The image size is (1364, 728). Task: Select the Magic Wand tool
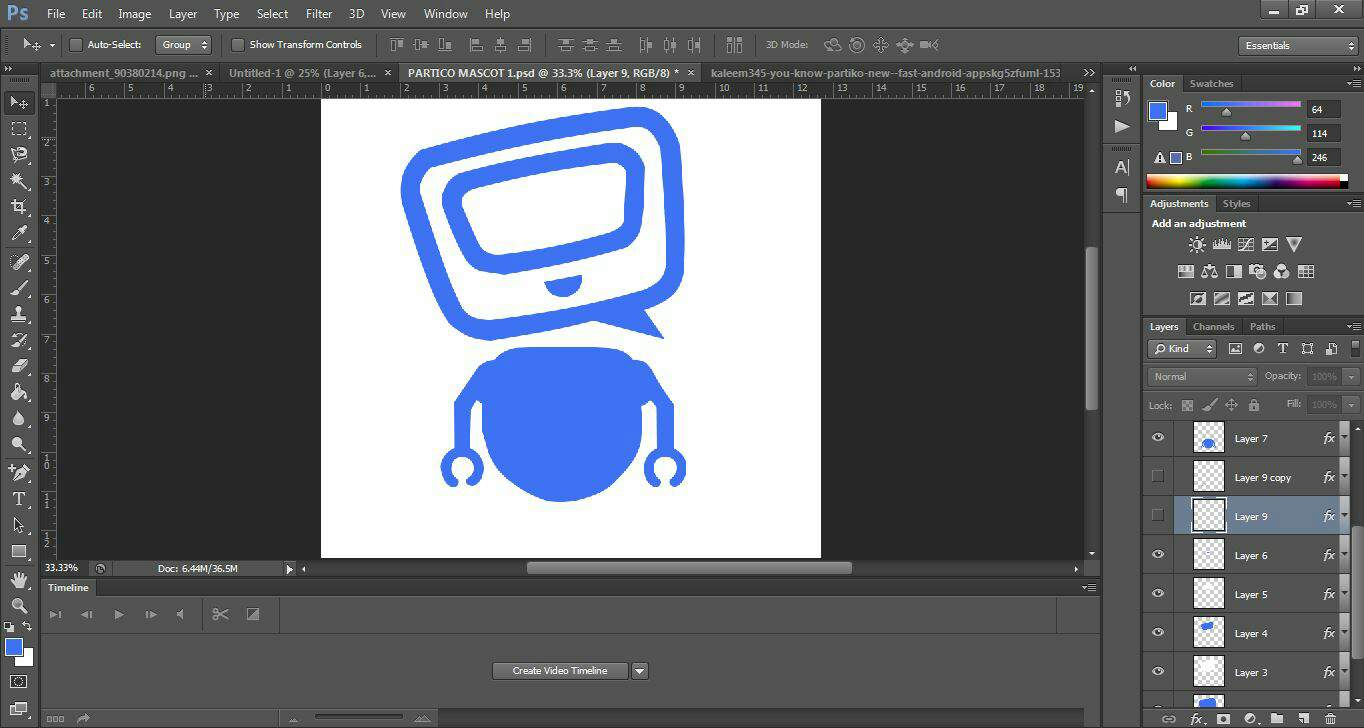(19, 181)
